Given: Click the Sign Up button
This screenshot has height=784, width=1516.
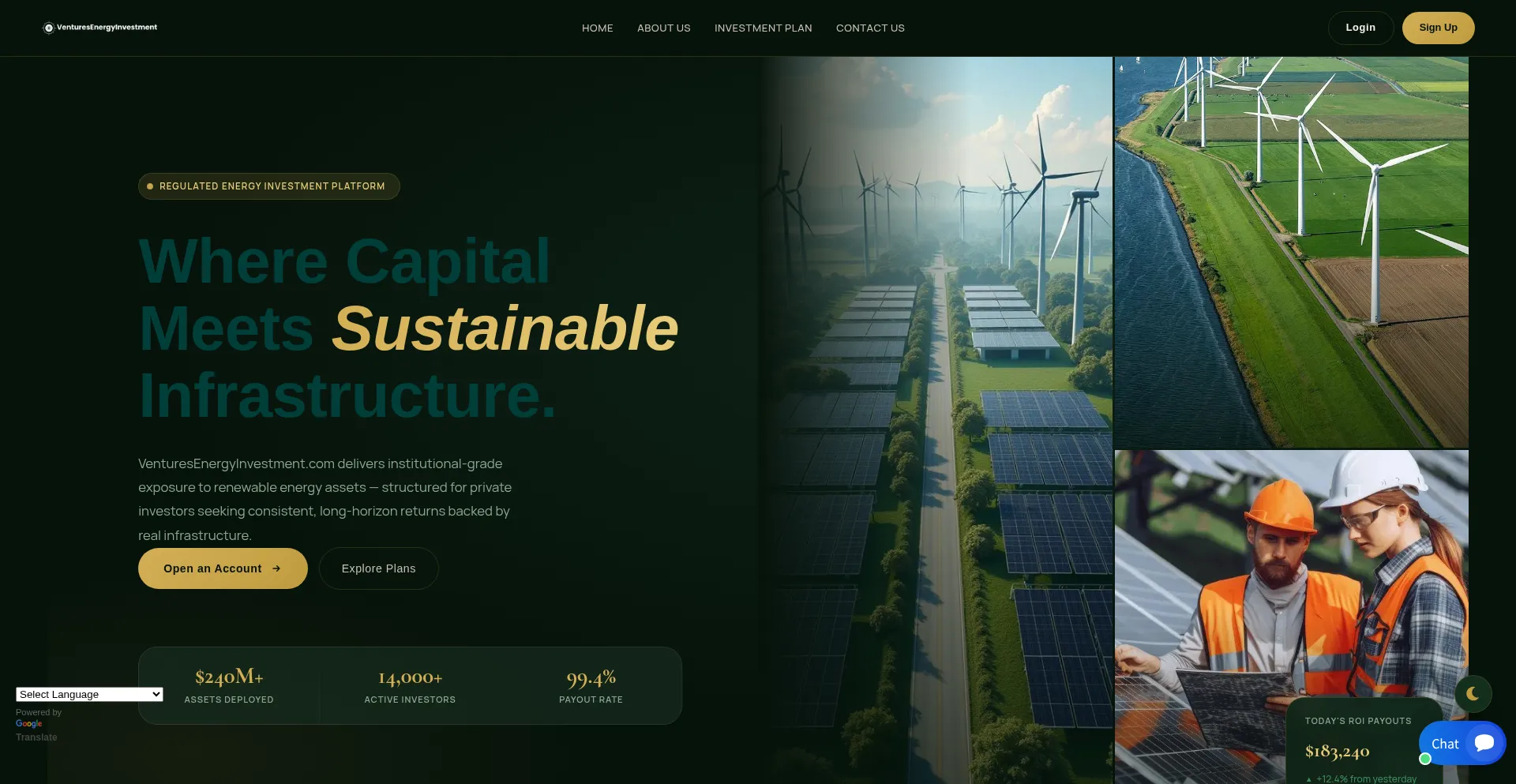Looking at the screenshot, I should coord(1438,28).
